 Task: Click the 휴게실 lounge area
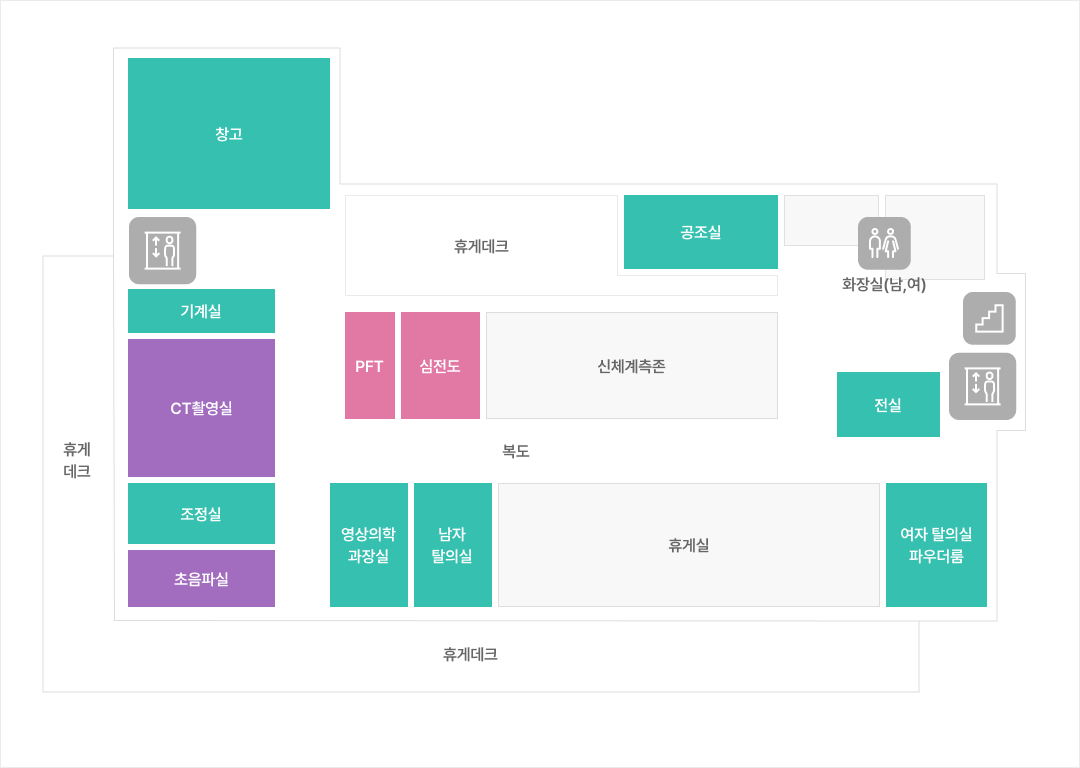pyautogui.click(x=689, y=545)
